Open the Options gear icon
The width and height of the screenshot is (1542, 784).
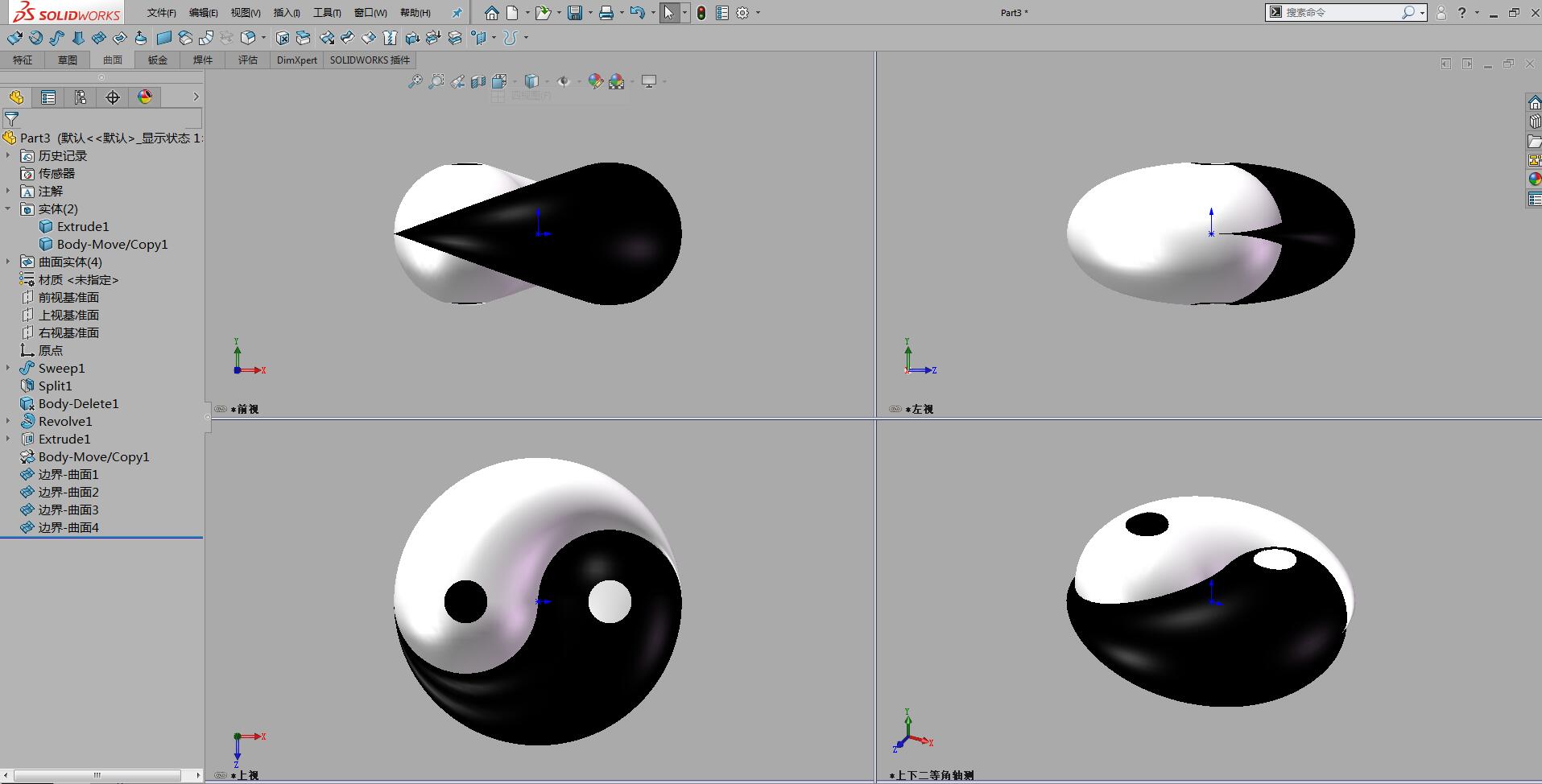pos(742,13)
